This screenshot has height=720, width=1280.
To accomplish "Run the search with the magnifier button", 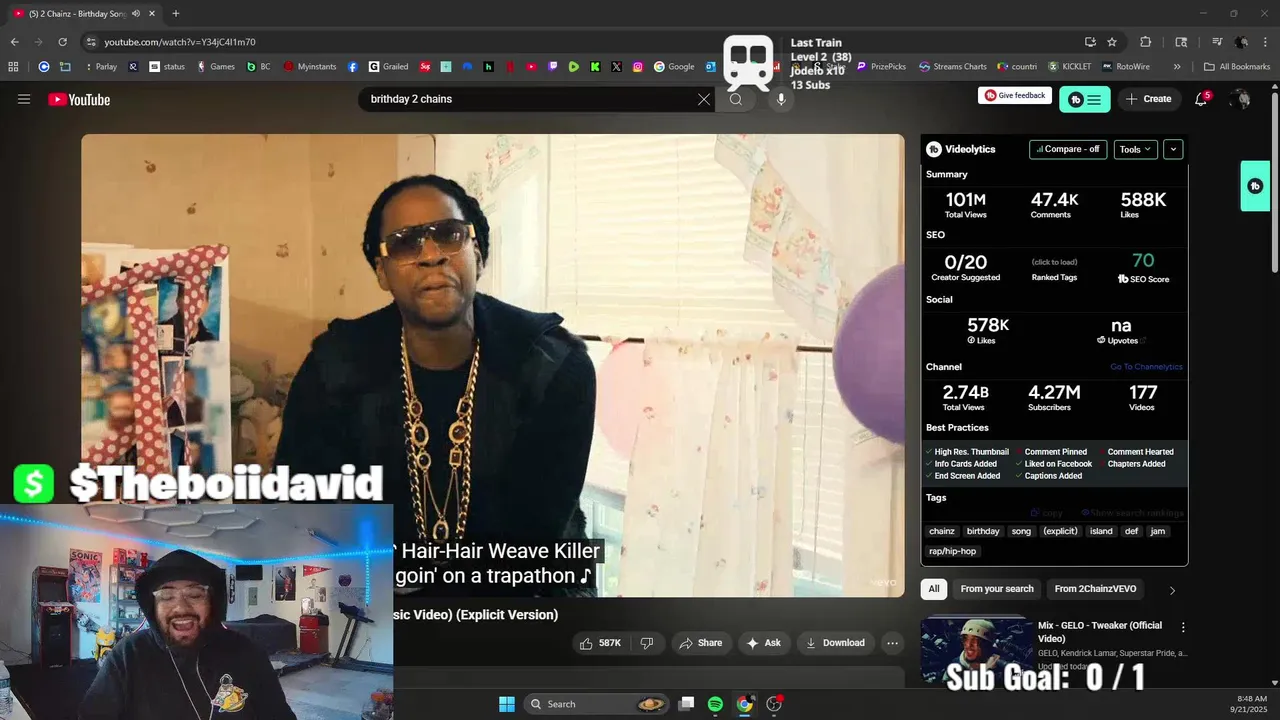I will (x=736, y=99).
